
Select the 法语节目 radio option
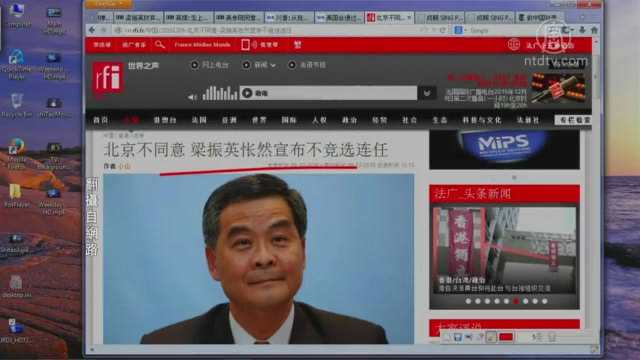(x=292, y=65)
